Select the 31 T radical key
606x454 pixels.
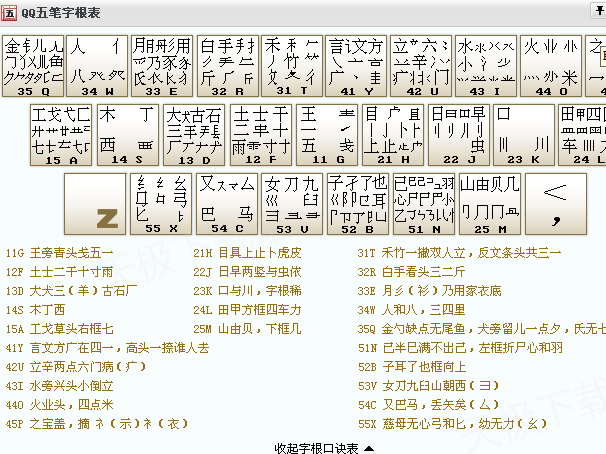[x=292, y=66]
